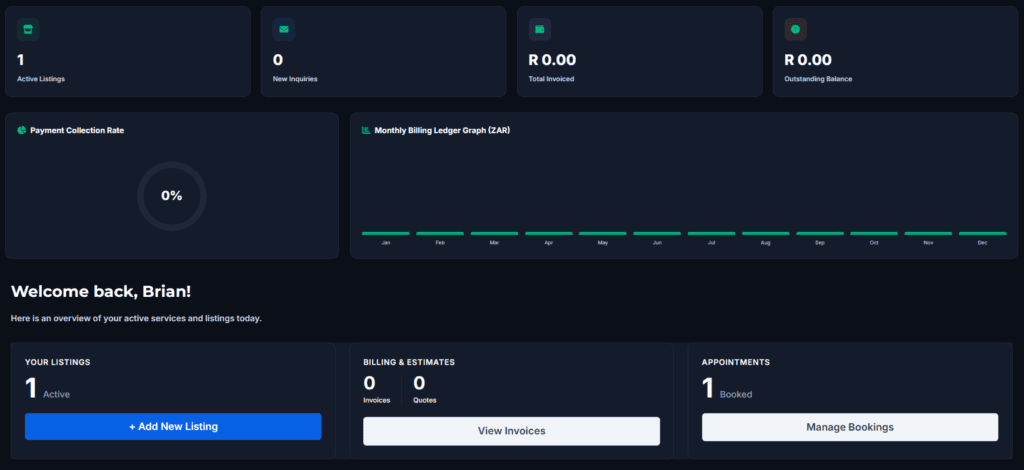Viewport: 1024px width, 470px height.
Task: Click the 'Quotes' count label
Action: pos(424,400)
